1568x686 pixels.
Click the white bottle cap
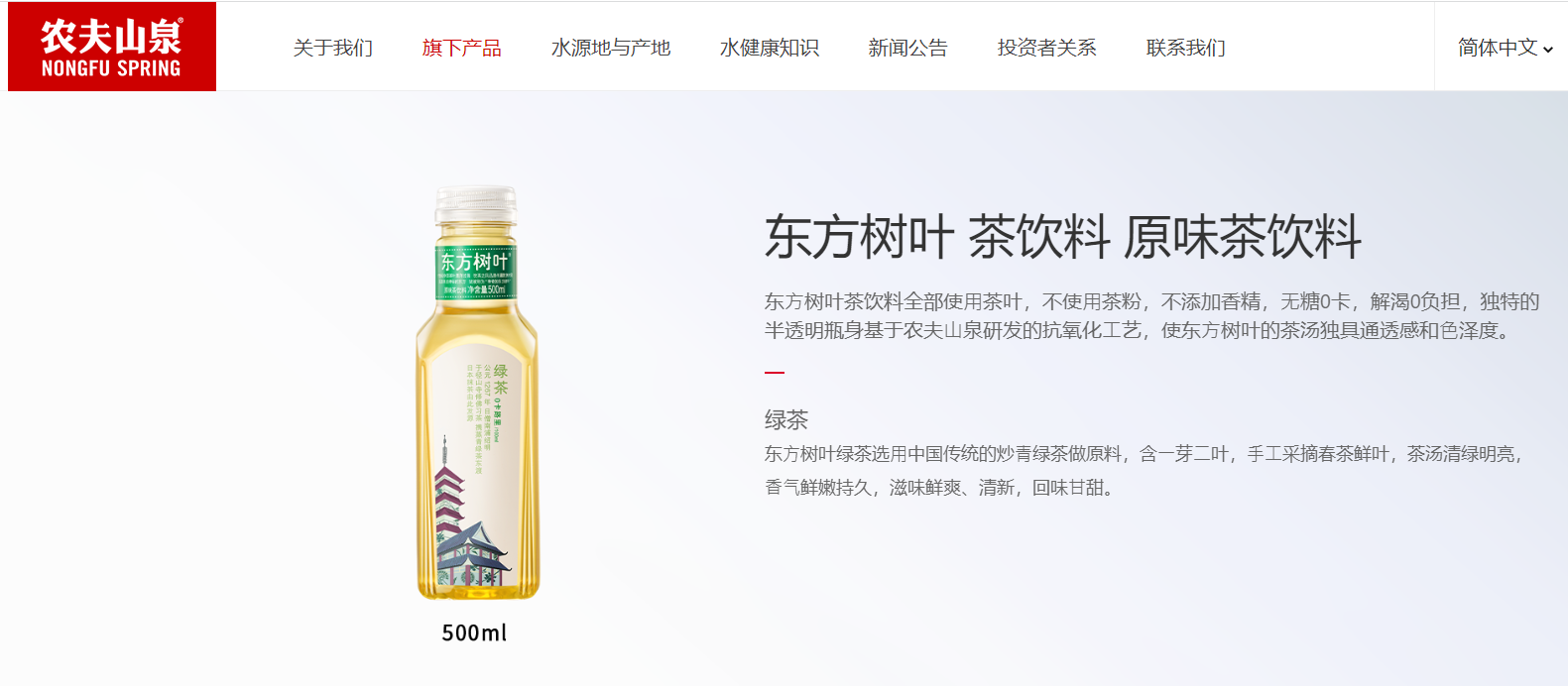[x=477, y=205]
